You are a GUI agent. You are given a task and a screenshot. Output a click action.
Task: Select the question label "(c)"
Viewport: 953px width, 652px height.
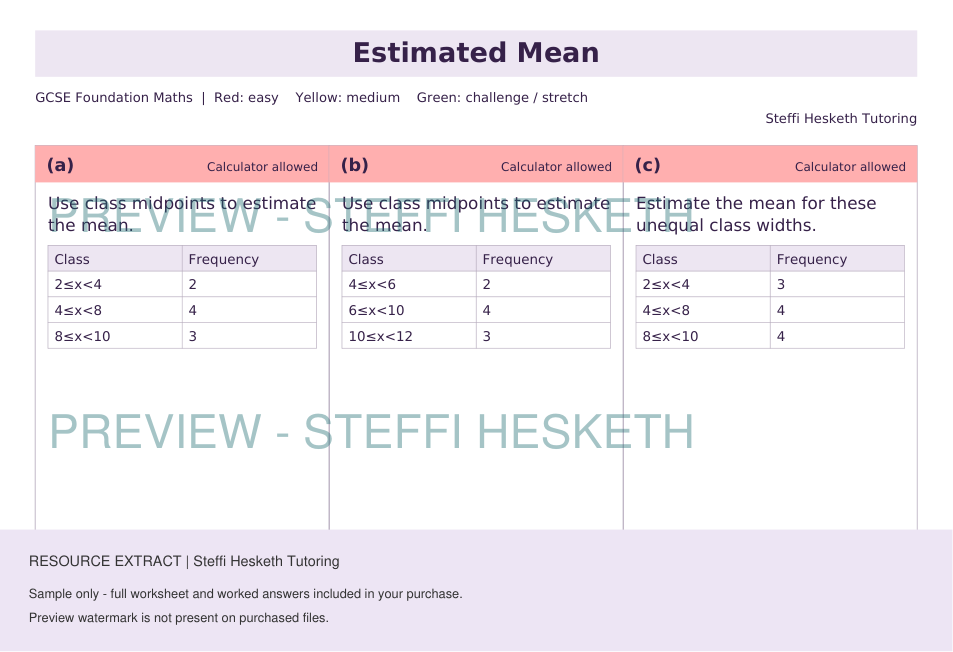[x=647, y=165]
